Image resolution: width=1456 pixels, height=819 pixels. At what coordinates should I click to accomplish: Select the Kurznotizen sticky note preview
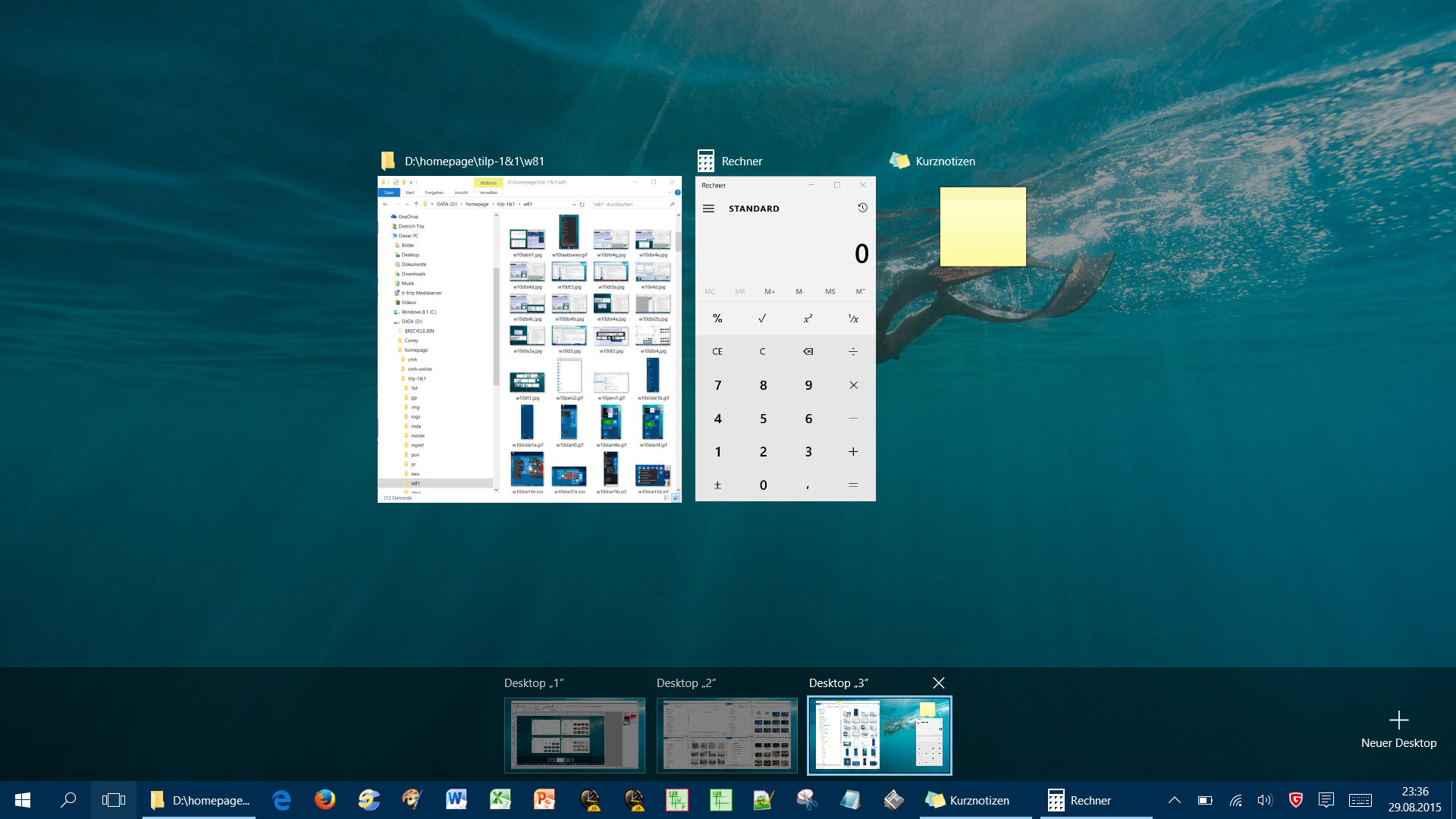(983, 227)
